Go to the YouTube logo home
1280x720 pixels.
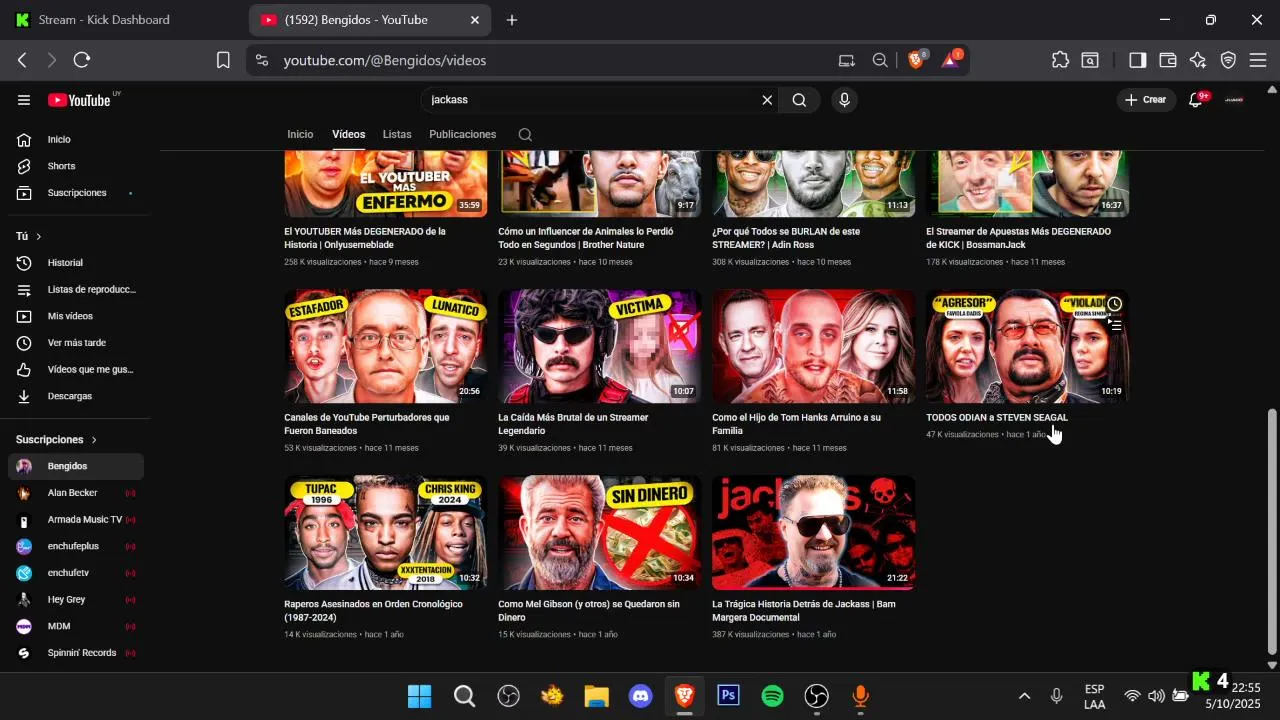[80, 100]
